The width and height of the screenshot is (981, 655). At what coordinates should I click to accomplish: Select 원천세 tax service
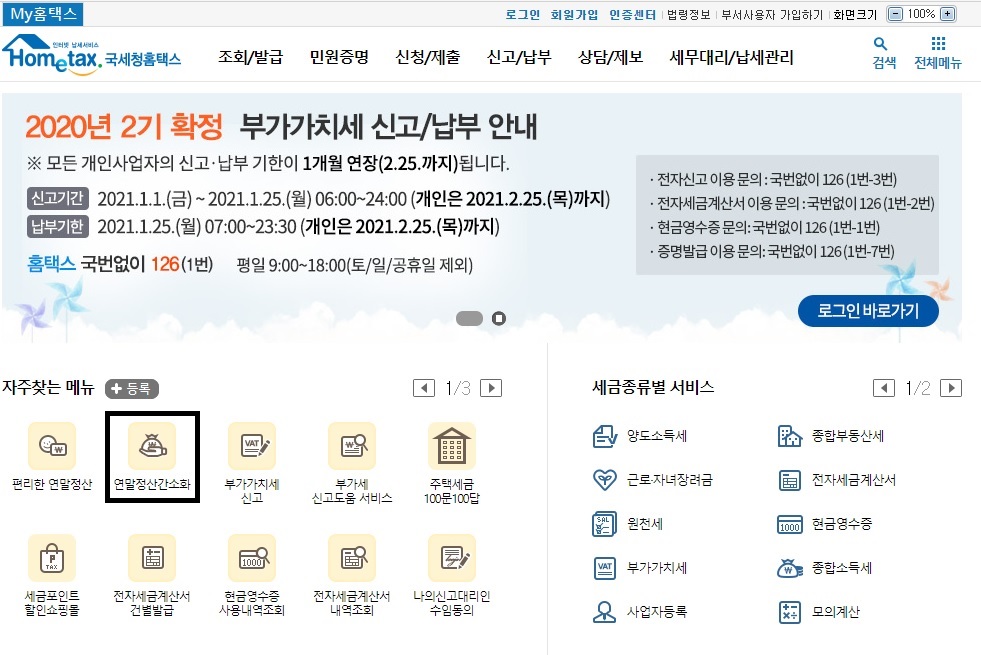click(x=628, y=524)
